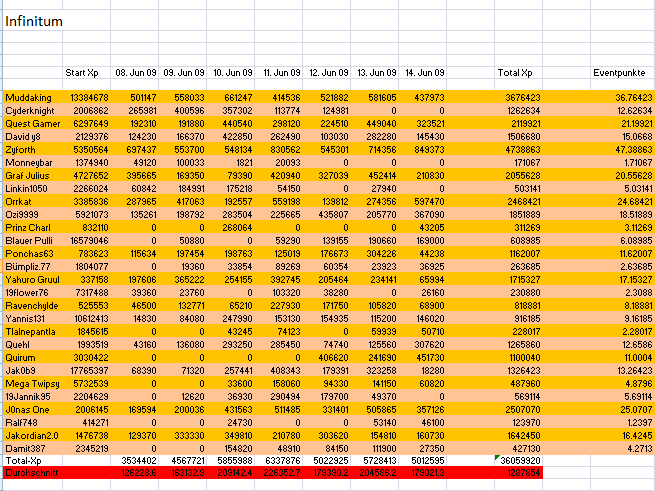Image resolution: width=655 pixels, height=491 pixels.
Task: Select Cyderknight's name cell
Action: [x=33, y=110]
